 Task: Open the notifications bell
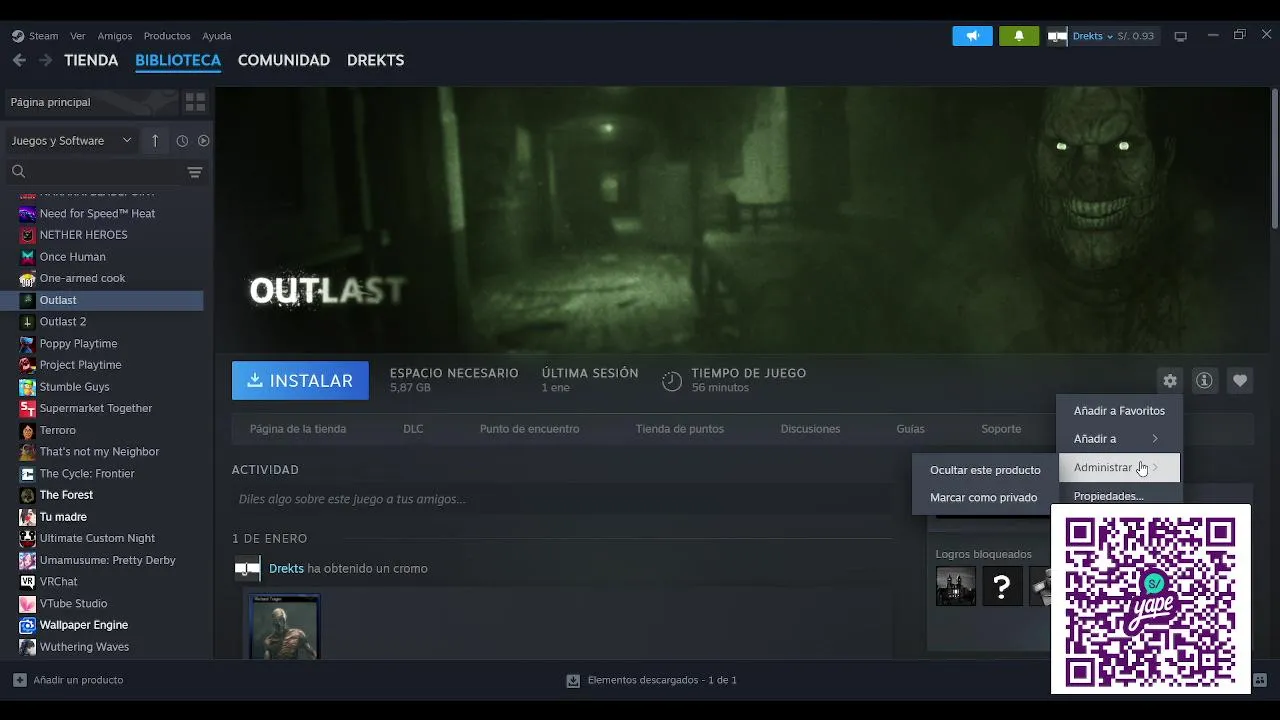[x=1019, y=36]
